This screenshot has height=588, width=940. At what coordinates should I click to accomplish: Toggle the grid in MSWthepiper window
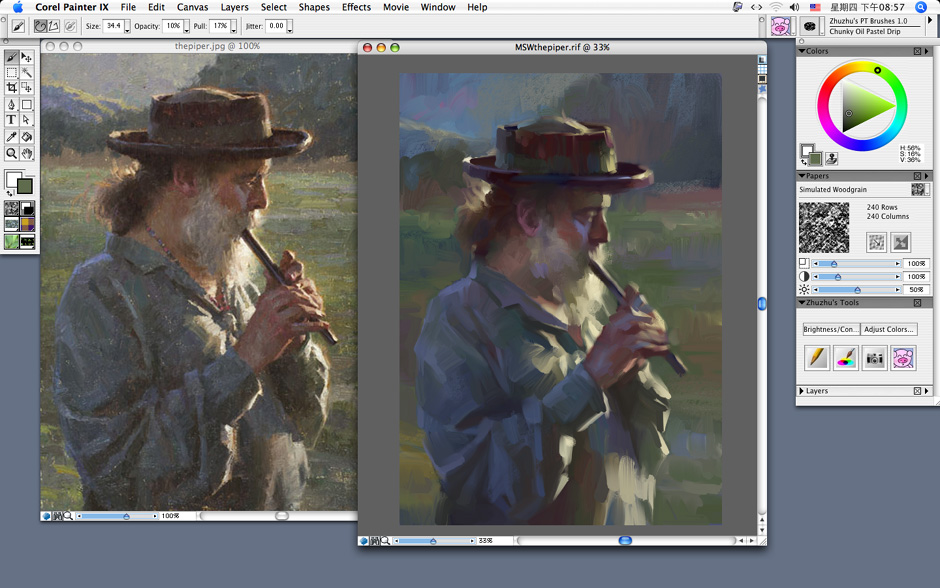(x=762, y=70)
